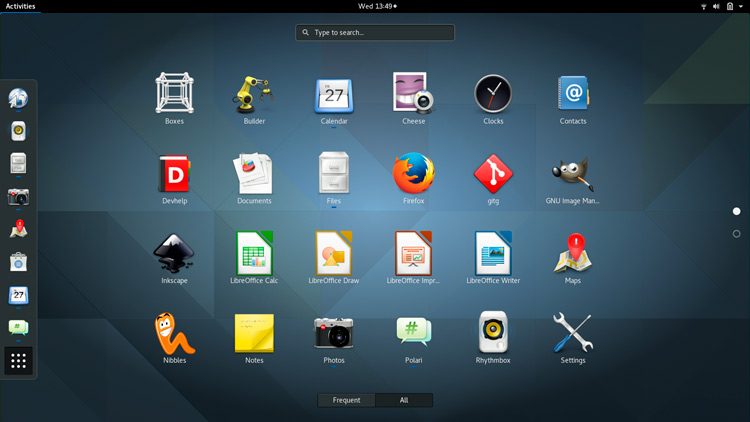
Task: Open Inkscape from the grid
Action: (175, 253)
